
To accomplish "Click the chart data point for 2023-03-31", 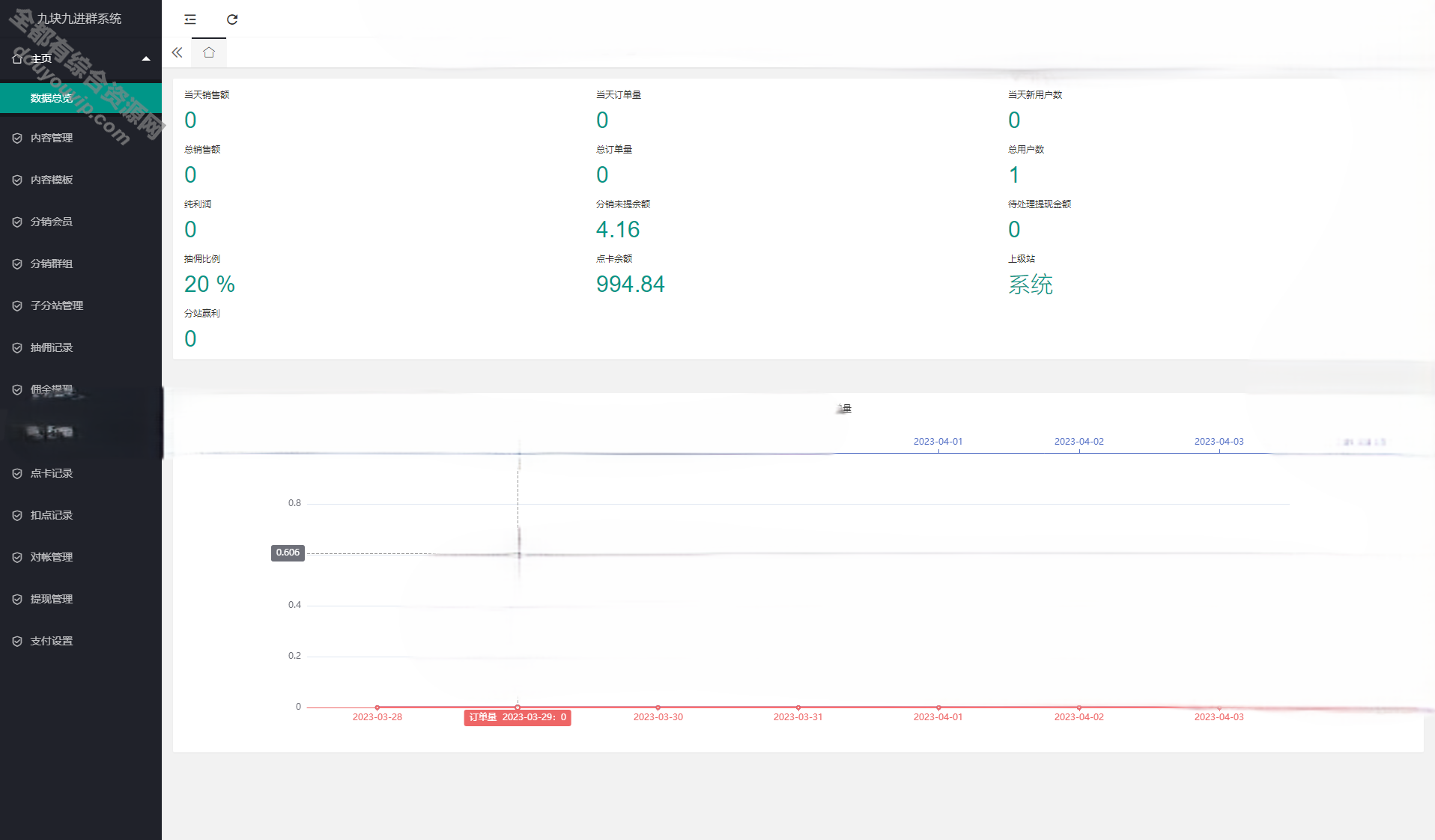I will tap(798, 707).
